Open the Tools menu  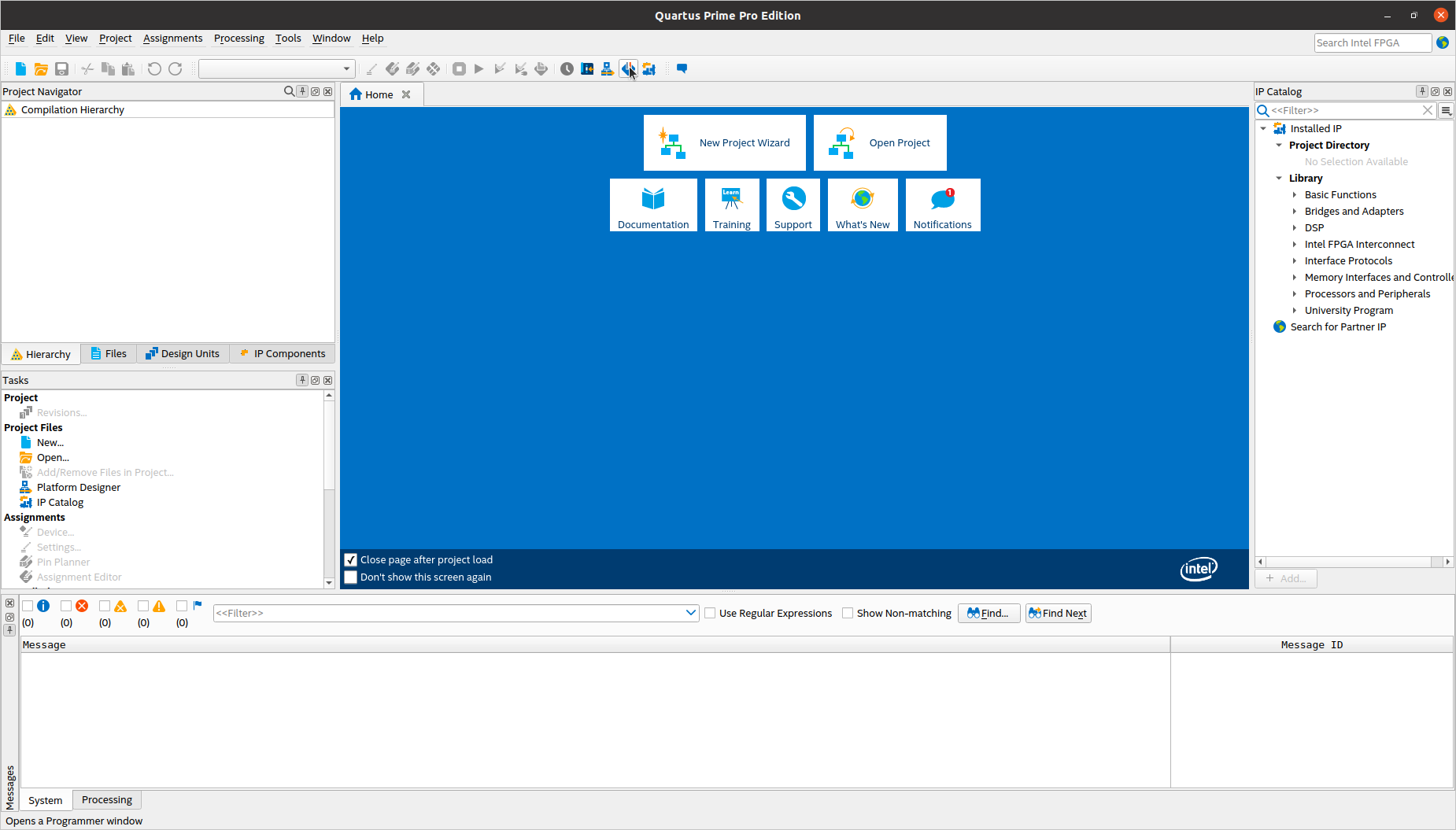pos(288,39)
